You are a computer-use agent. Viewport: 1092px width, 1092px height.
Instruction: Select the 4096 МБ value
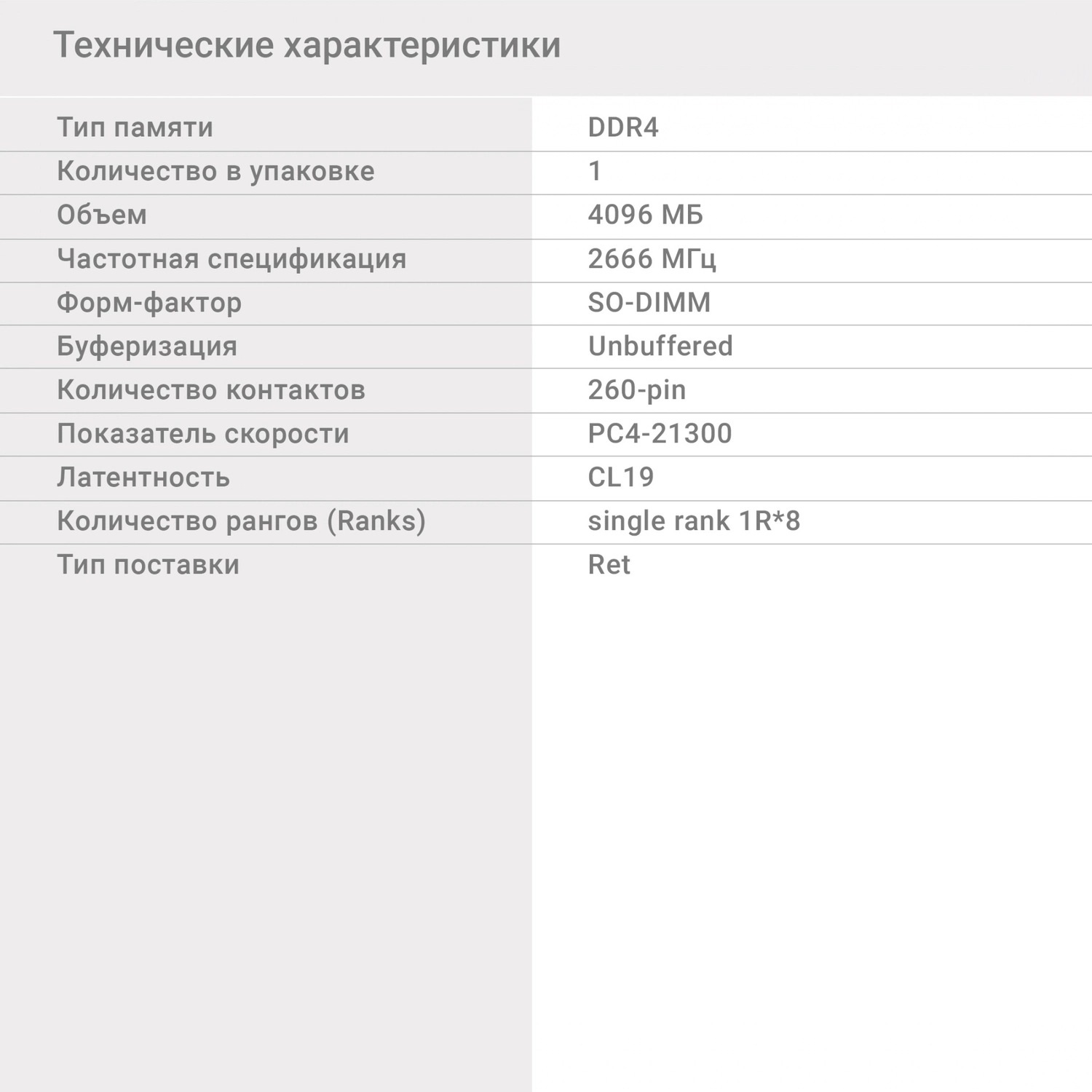(645, 215)
